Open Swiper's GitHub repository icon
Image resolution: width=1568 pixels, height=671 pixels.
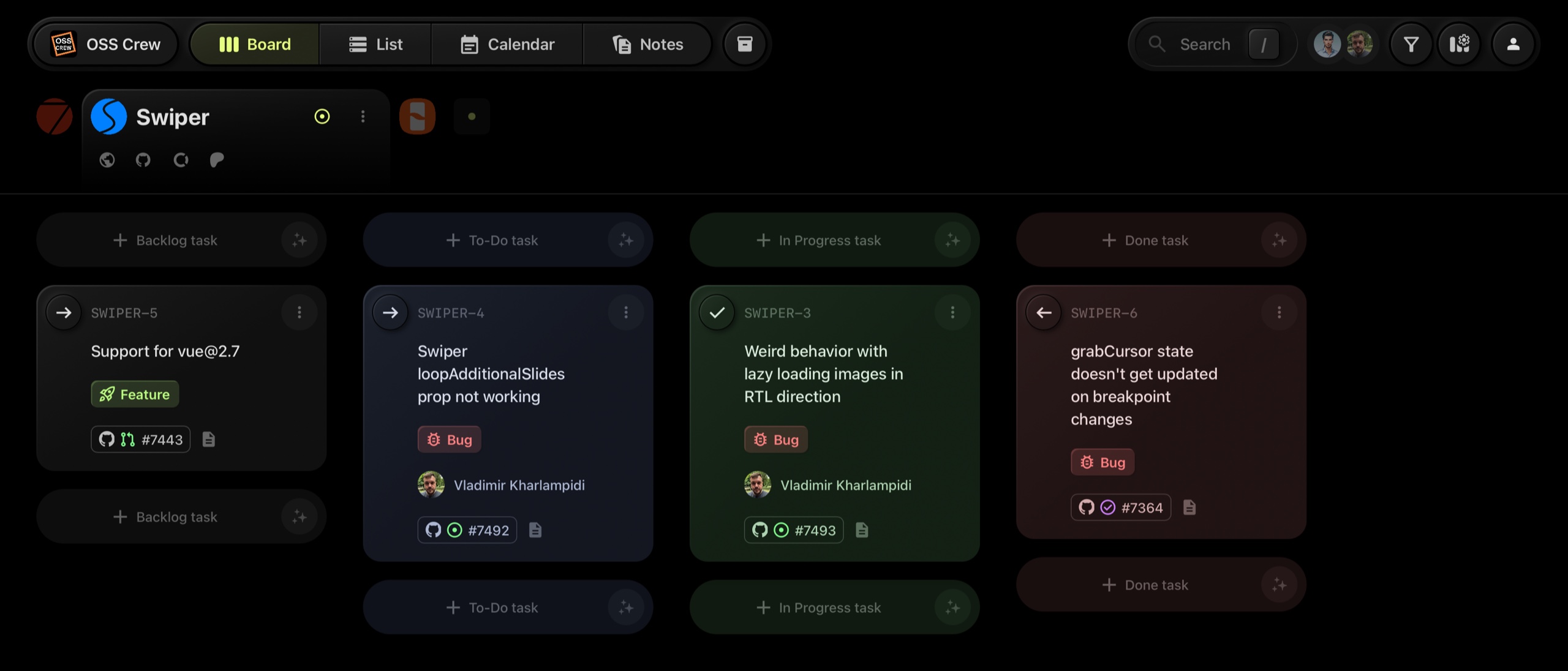[143, 160]
